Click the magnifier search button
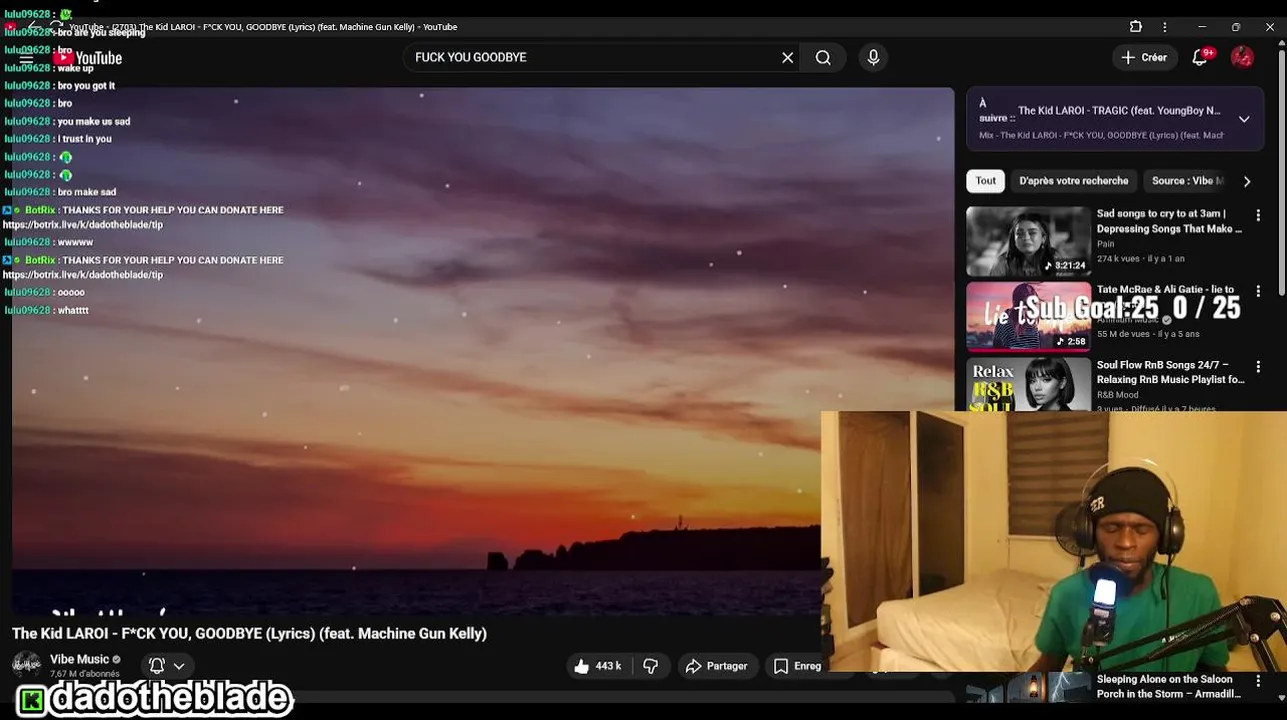 [823, 57]
